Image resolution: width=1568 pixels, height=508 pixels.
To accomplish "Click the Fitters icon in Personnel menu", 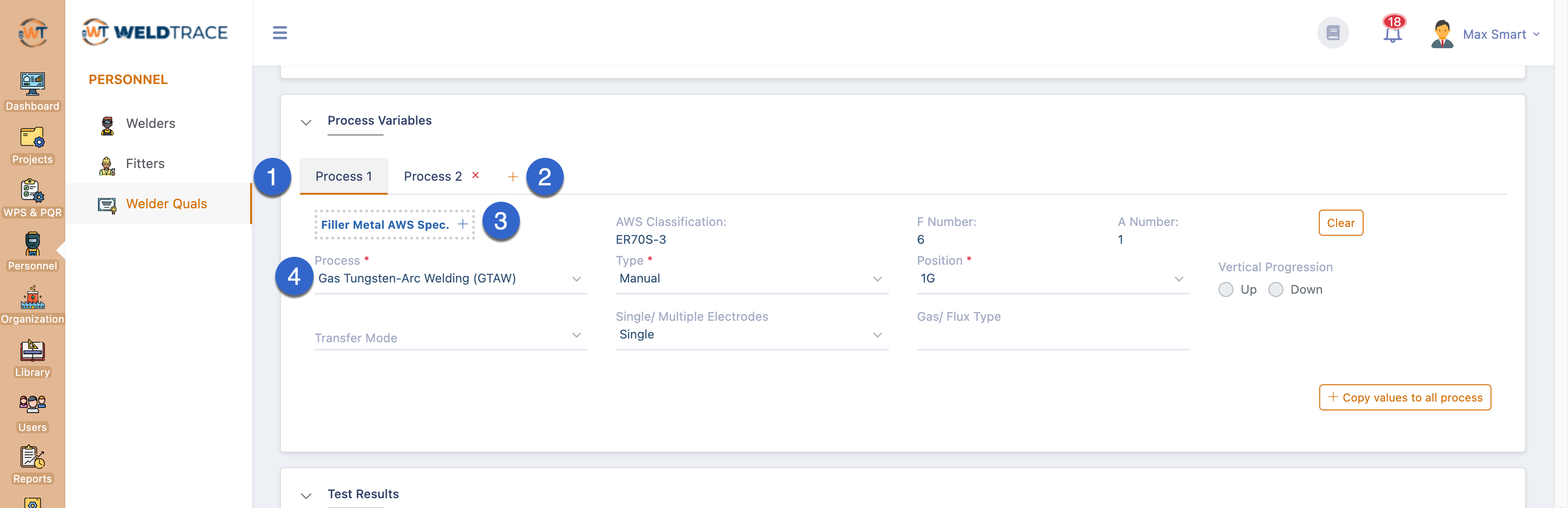I will (107, 165).
